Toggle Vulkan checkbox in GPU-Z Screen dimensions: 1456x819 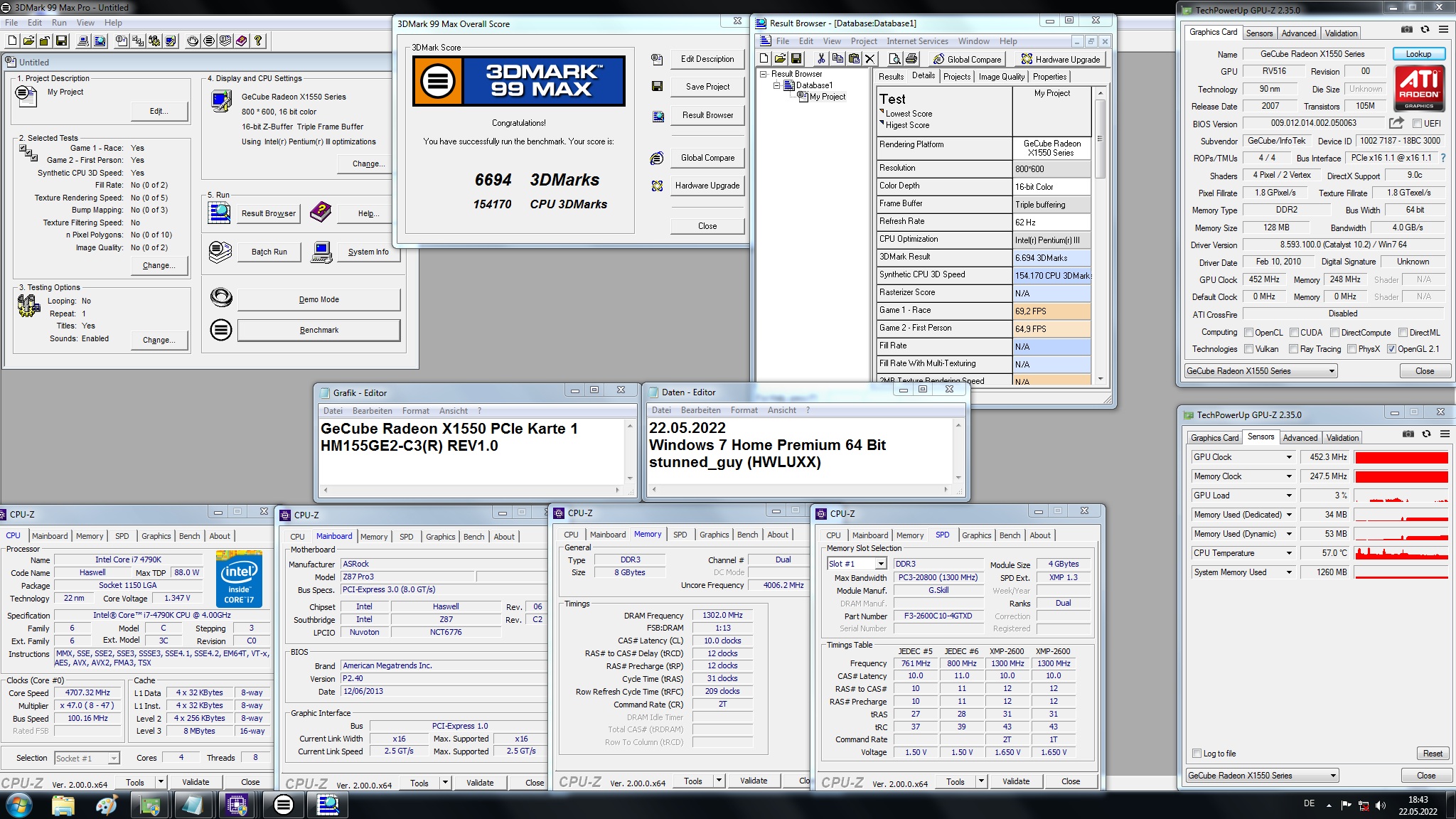tap(1248, 349)
